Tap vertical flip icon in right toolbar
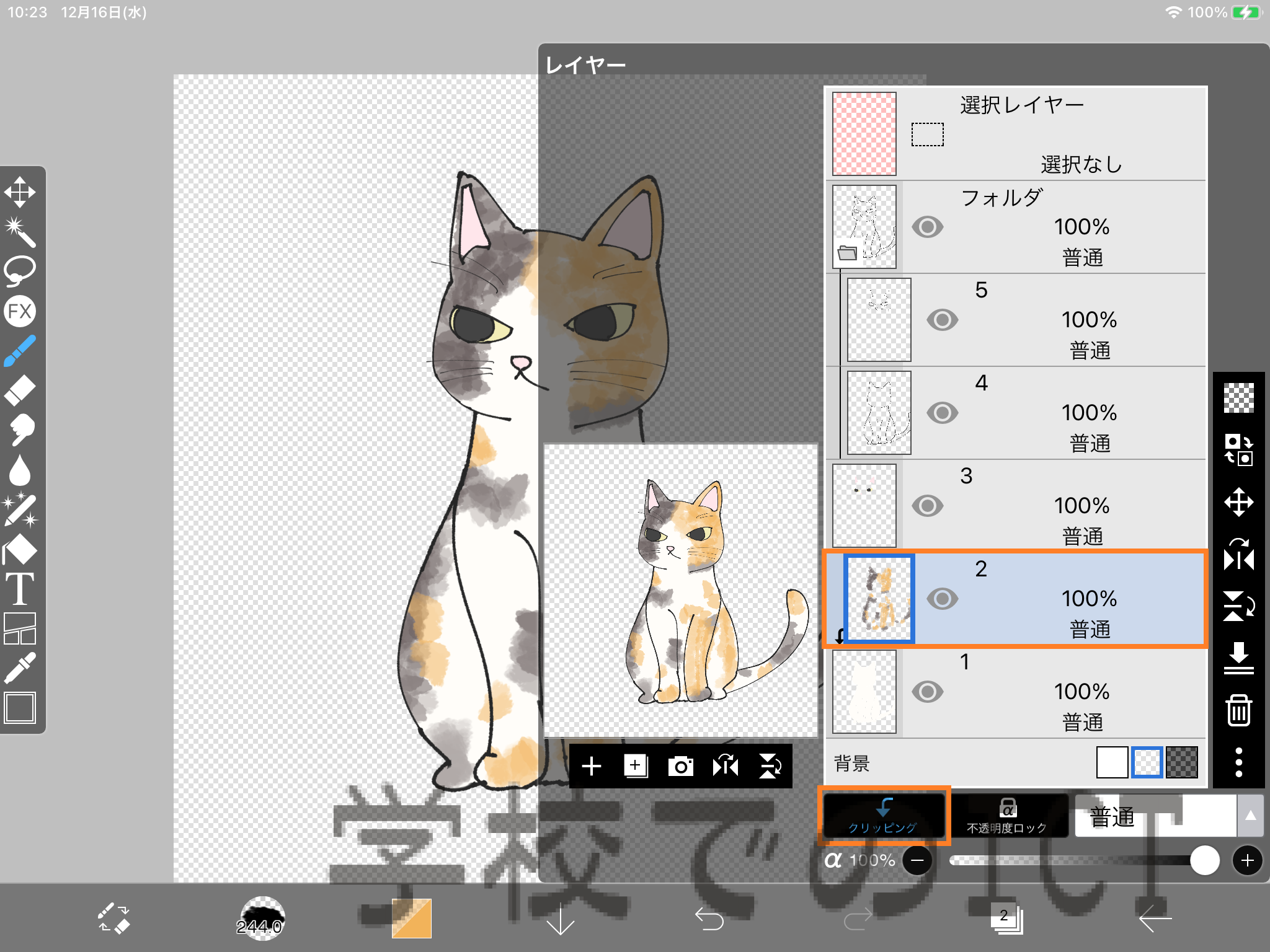The height and width of the screenshot is (952, 1270). [x=1239, y=606]
